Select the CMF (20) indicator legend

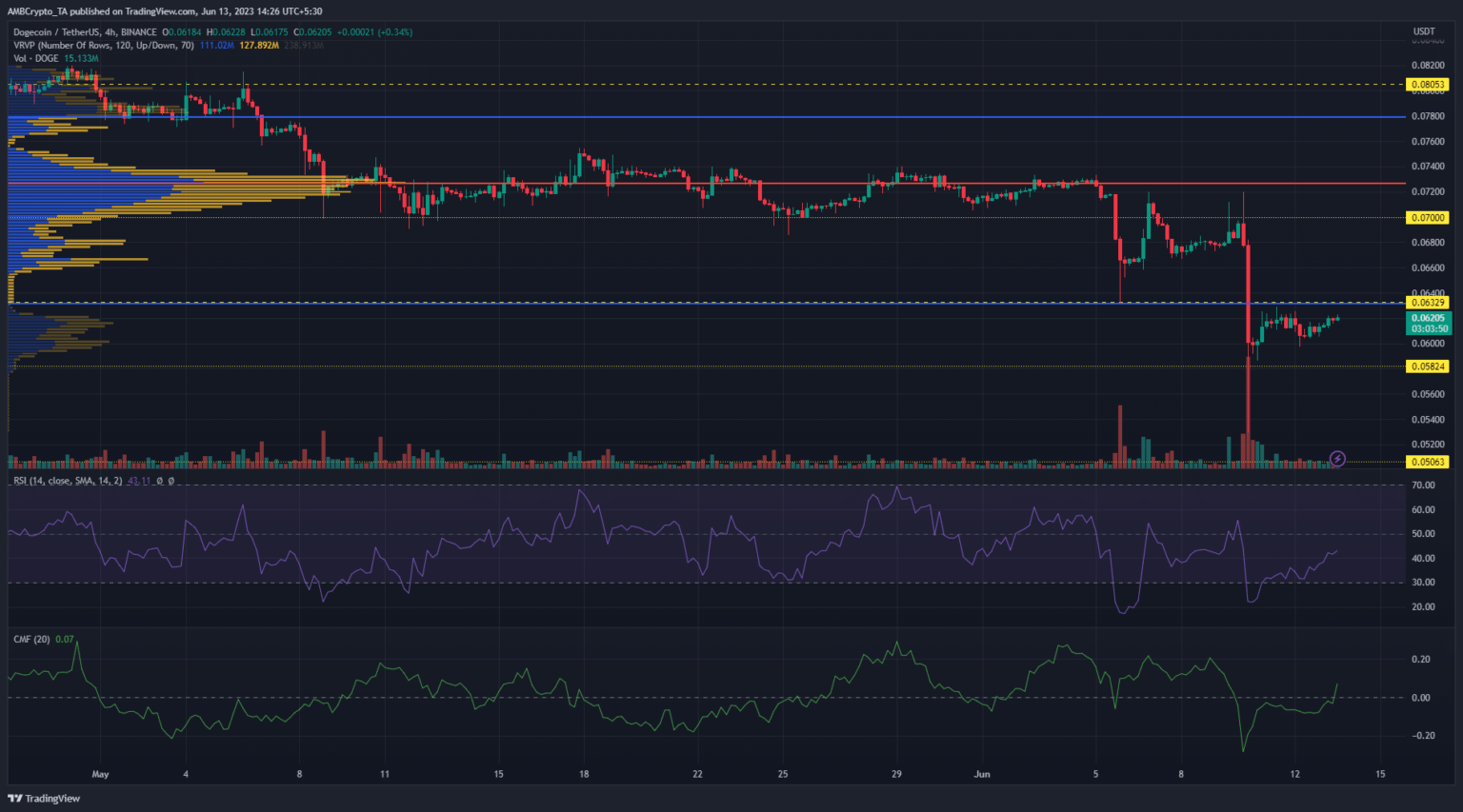tap(31, 639)
